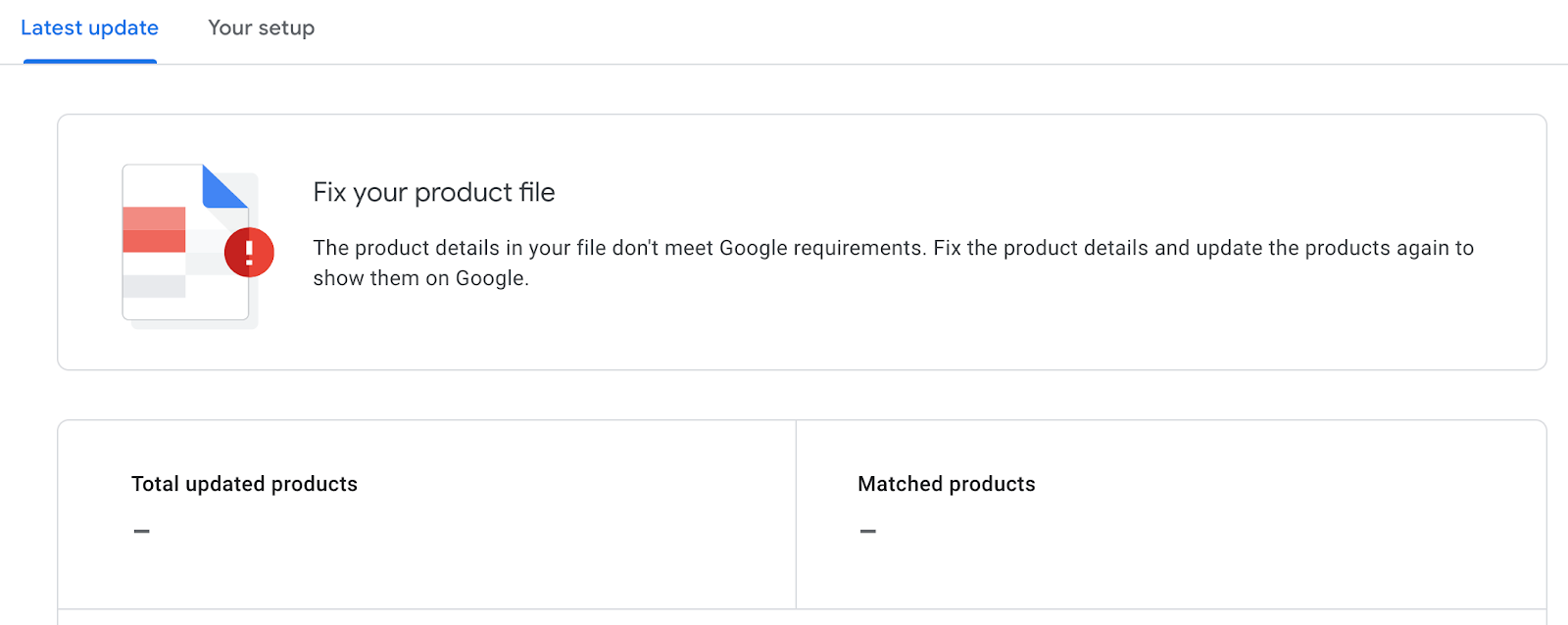Click the dash value under Matched products
Viewport: 1568px width, 625px height.
pyautogui.click(x=867, y=531)
